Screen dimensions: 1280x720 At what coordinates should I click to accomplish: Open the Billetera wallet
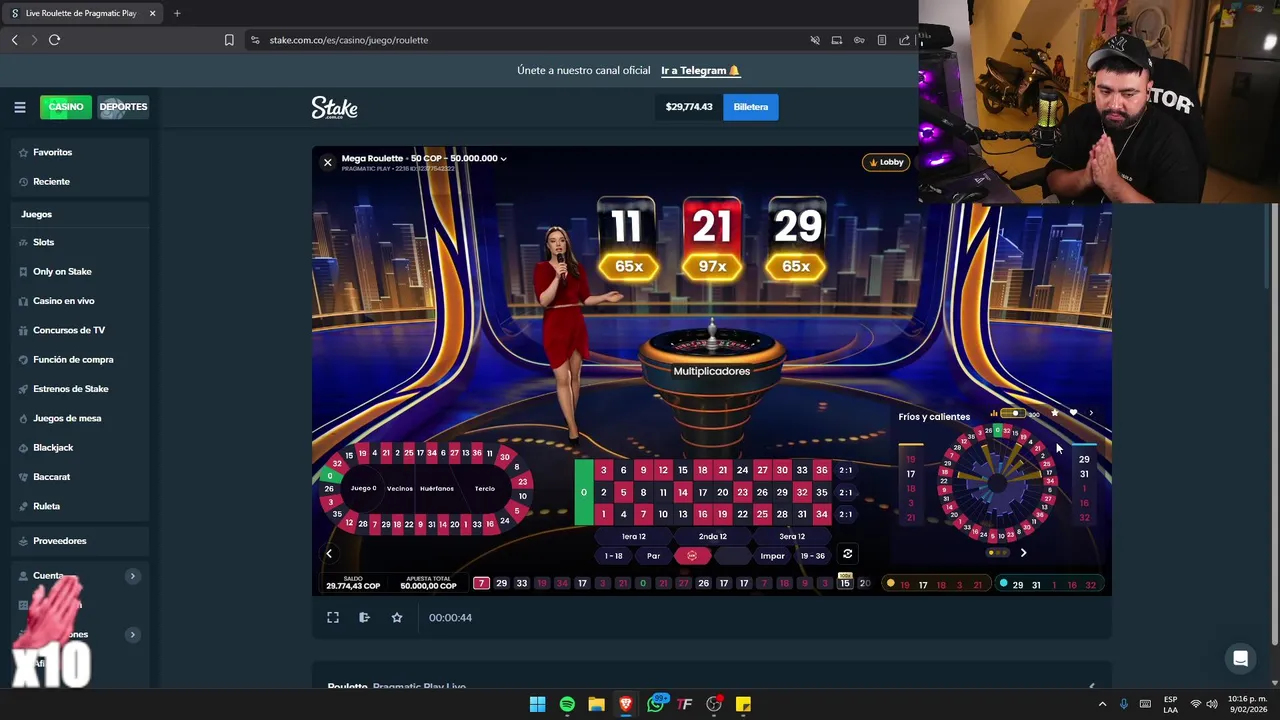(x=751, y=107)
